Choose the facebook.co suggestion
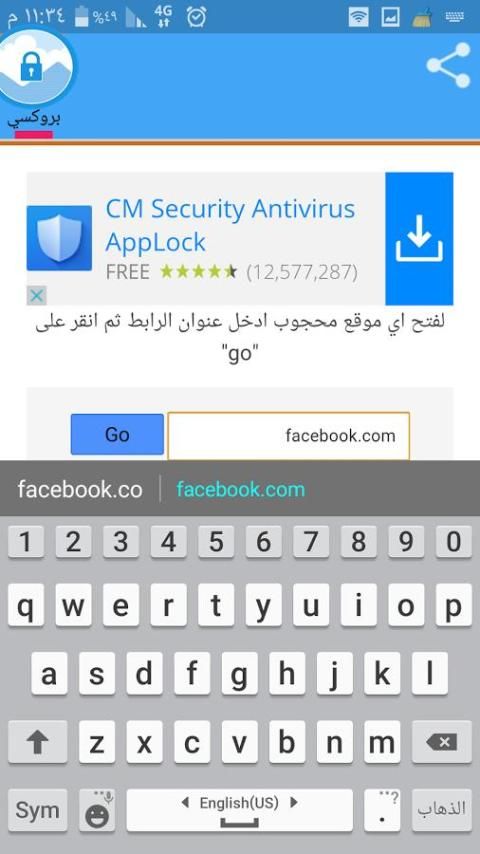The height and width of the screenshot is (854, 480). coord(80,489)
